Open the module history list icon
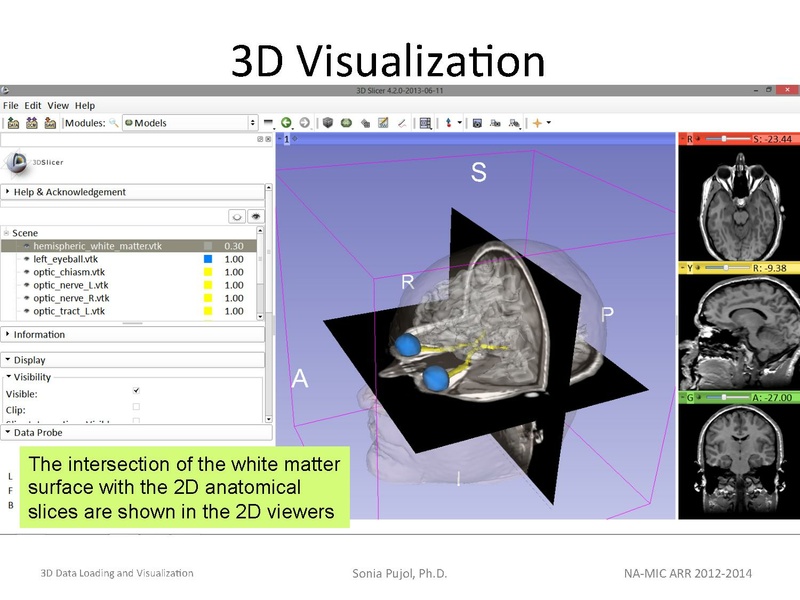 coord(268,123)
